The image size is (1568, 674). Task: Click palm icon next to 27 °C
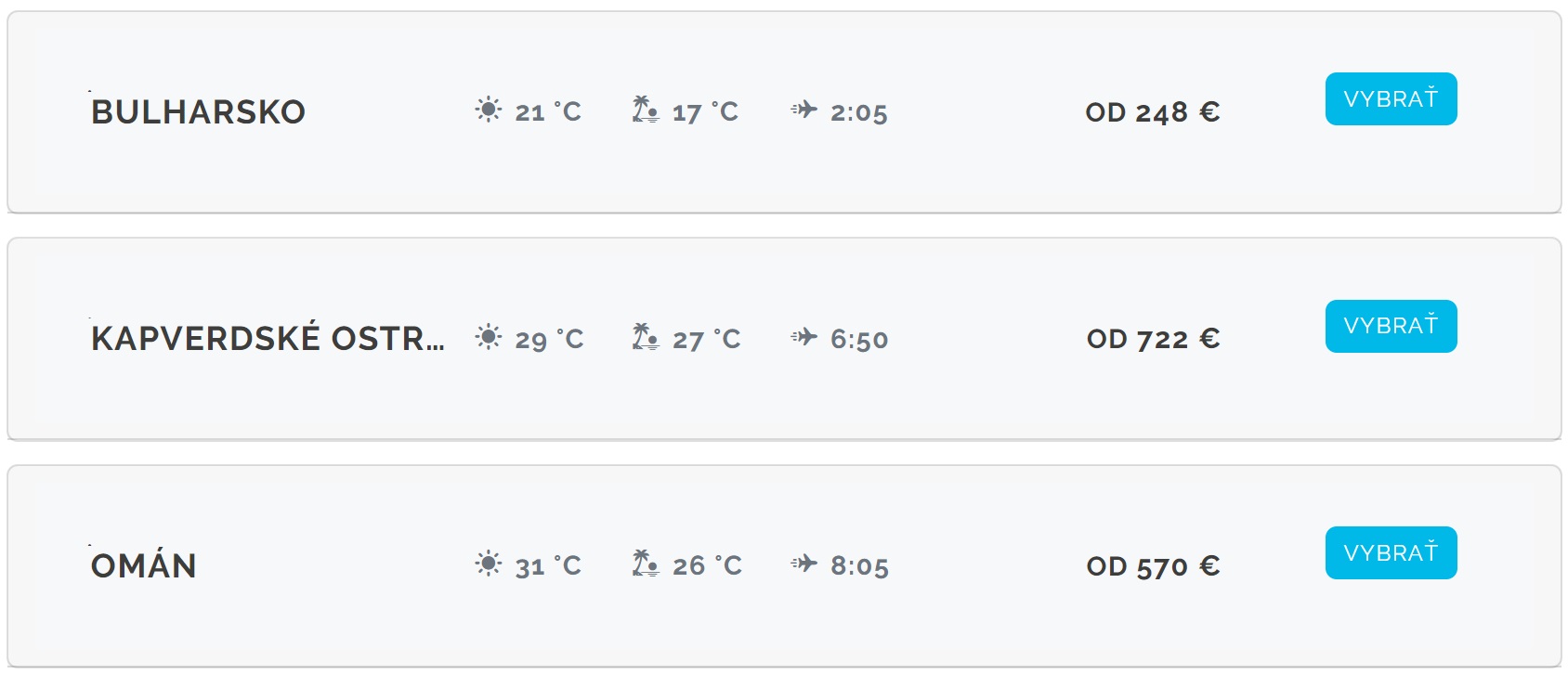pos(646,336)
